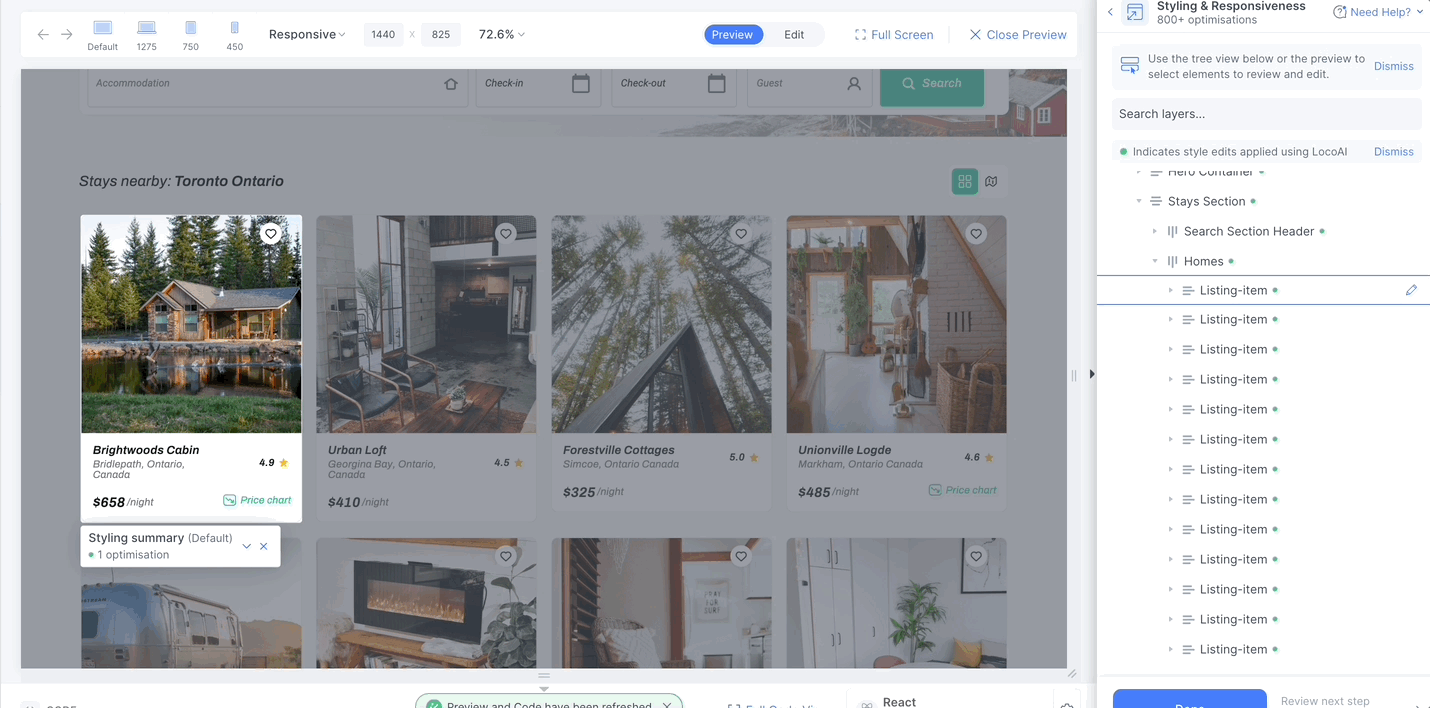The width and height of the screenshot is (1430, 708).
Task: Open the Check-out calendar icon
Action: tap(716, 84)
